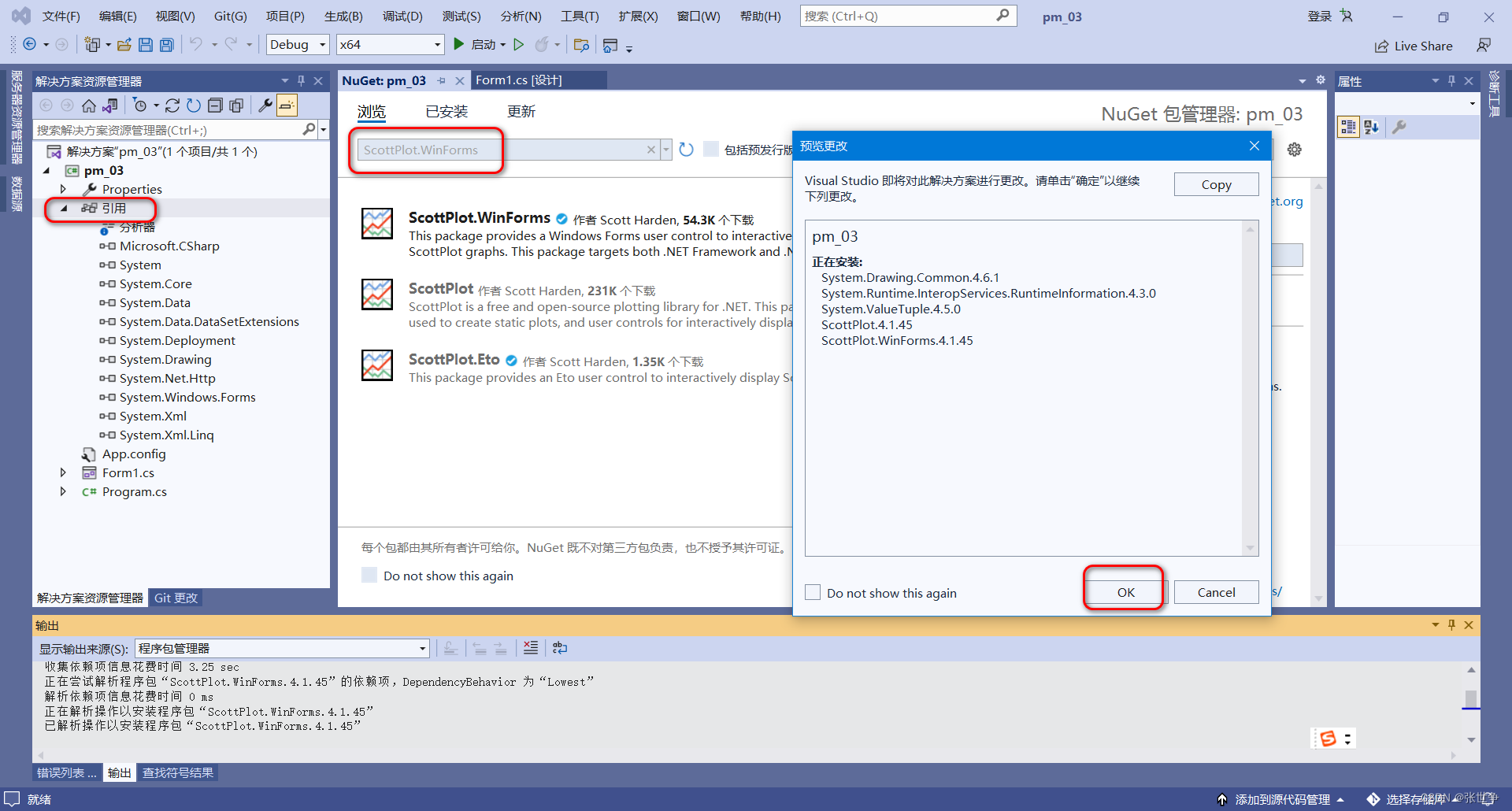This screenshot has width=1512, height=811.
Task: Click categorized view icon in Properties panel
Action: 1348,127
